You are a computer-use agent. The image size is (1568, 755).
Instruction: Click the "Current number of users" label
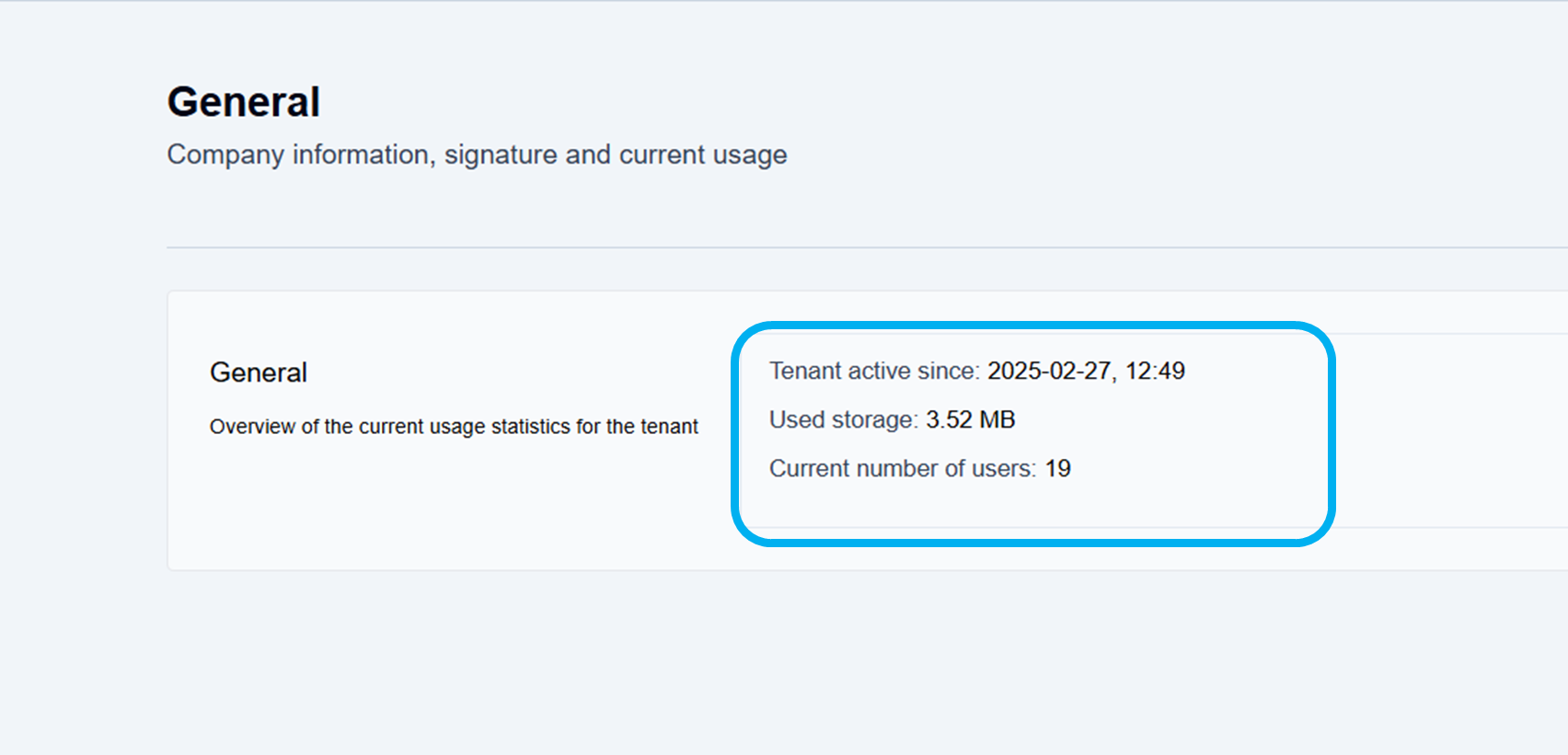(902, 468)
